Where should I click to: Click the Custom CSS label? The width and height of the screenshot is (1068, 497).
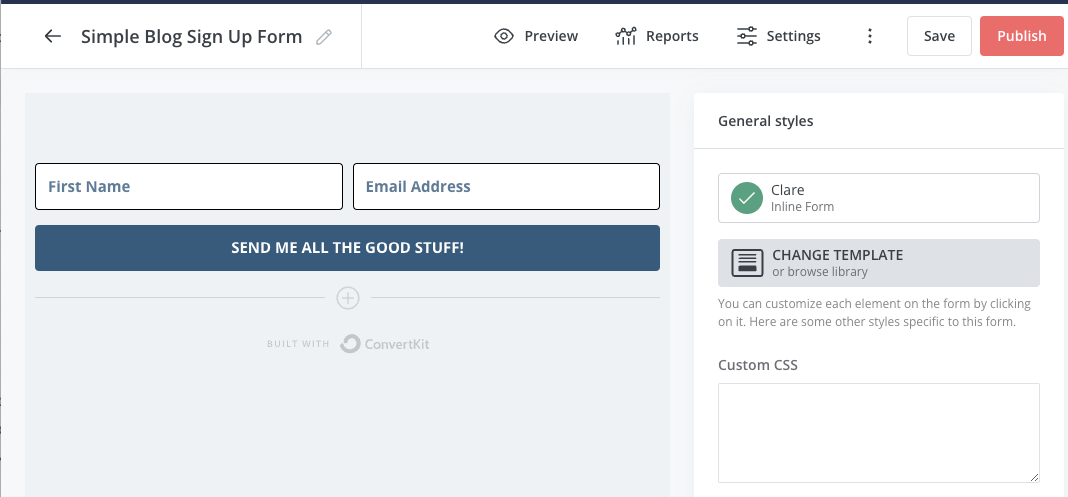tap(757, 365)
